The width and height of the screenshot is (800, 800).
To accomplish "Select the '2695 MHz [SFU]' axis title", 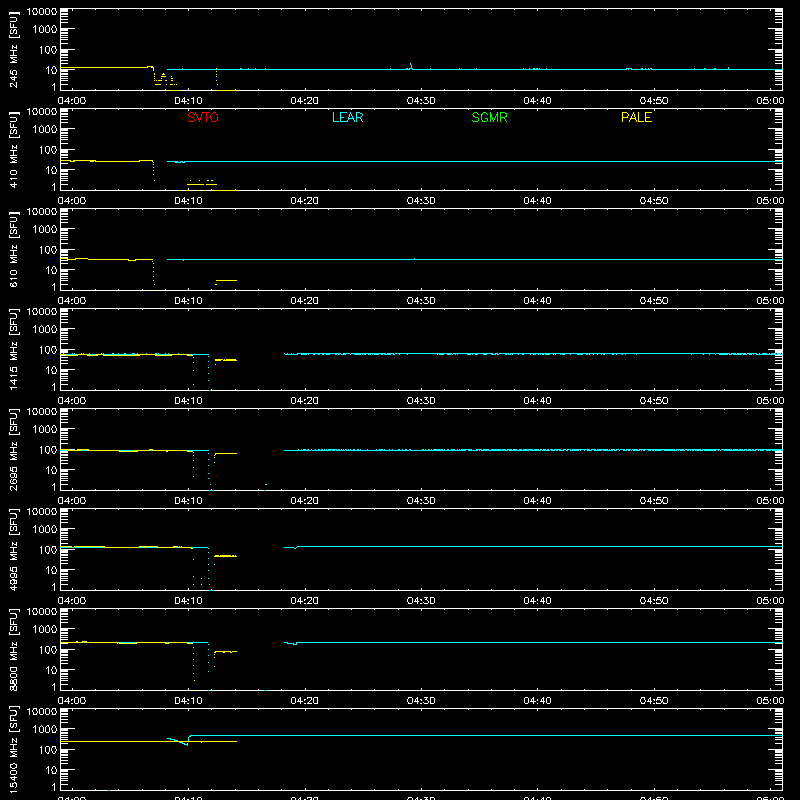I will click(14, 449).
